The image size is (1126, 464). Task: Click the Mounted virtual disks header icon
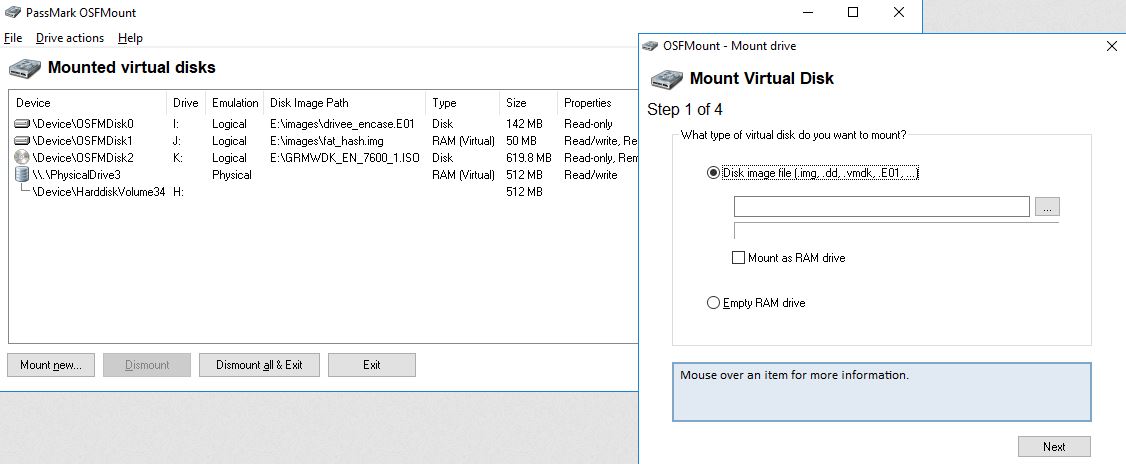[24, 68]
